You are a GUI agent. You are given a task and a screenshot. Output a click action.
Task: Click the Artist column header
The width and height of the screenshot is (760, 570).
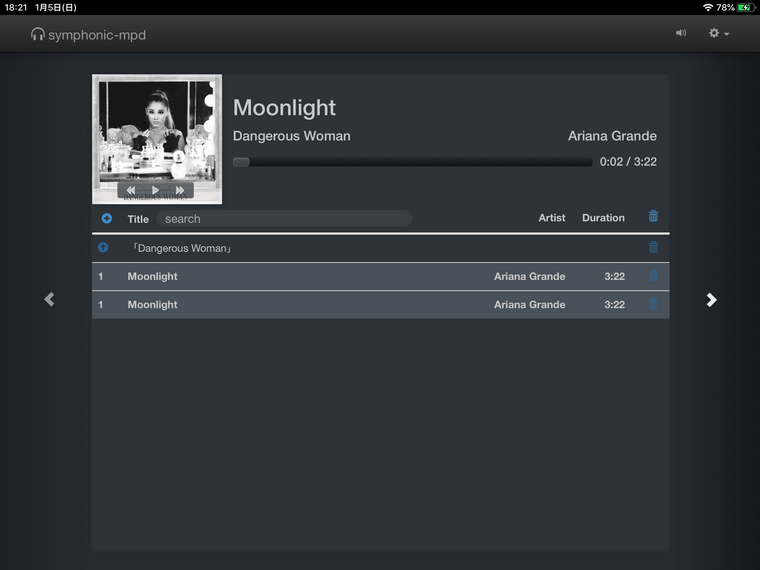(552, 218)
